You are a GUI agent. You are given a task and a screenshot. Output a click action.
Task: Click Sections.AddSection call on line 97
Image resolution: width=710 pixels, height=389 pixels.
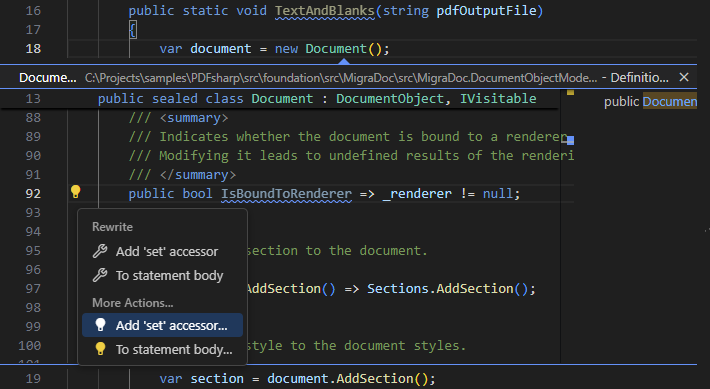[x=448, y=288]
